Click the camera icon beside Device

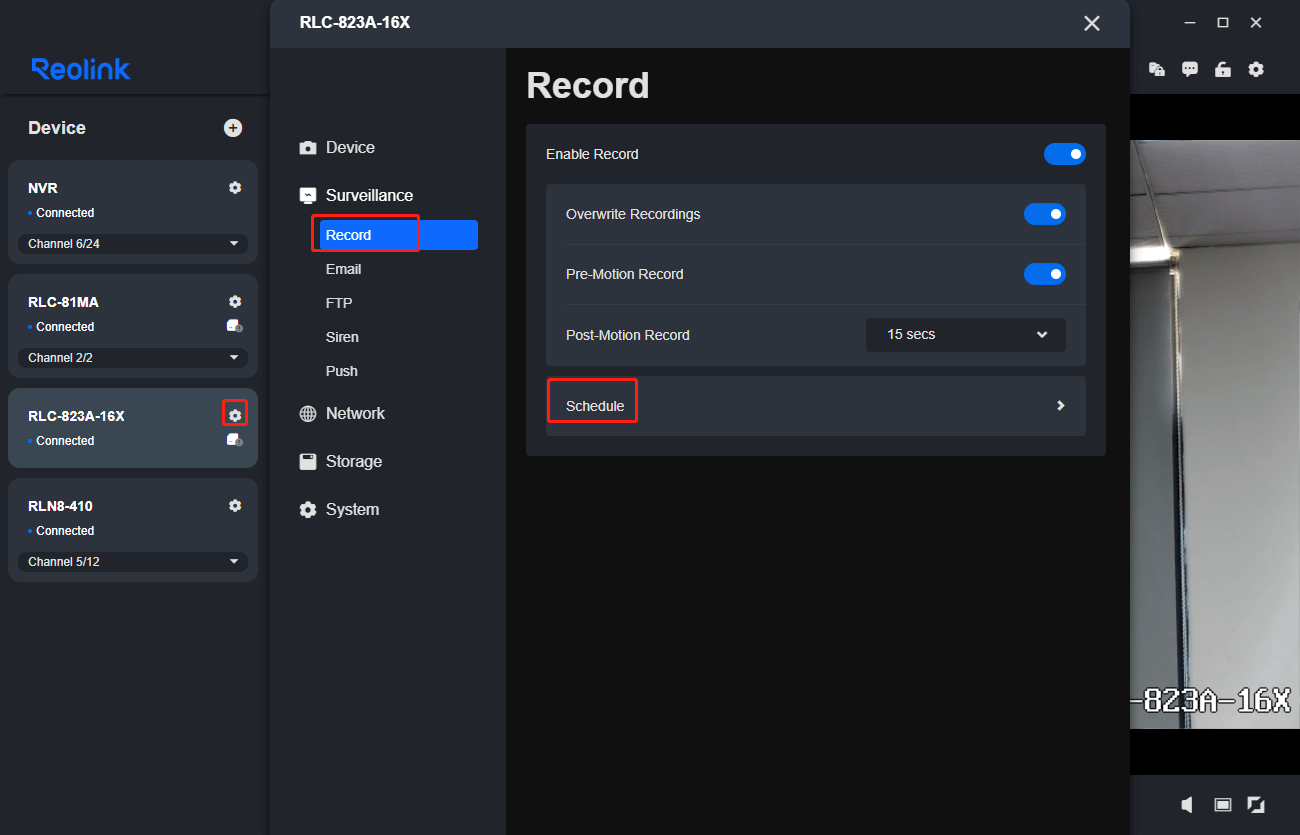click(308, 148)
